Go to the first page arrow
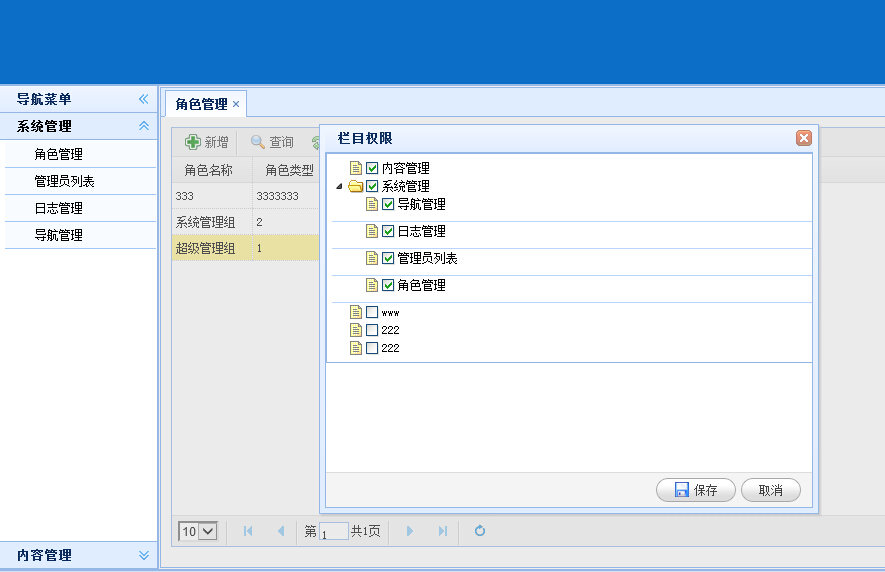This screenshot has width=885, height=572. click(x=248, y=531)
